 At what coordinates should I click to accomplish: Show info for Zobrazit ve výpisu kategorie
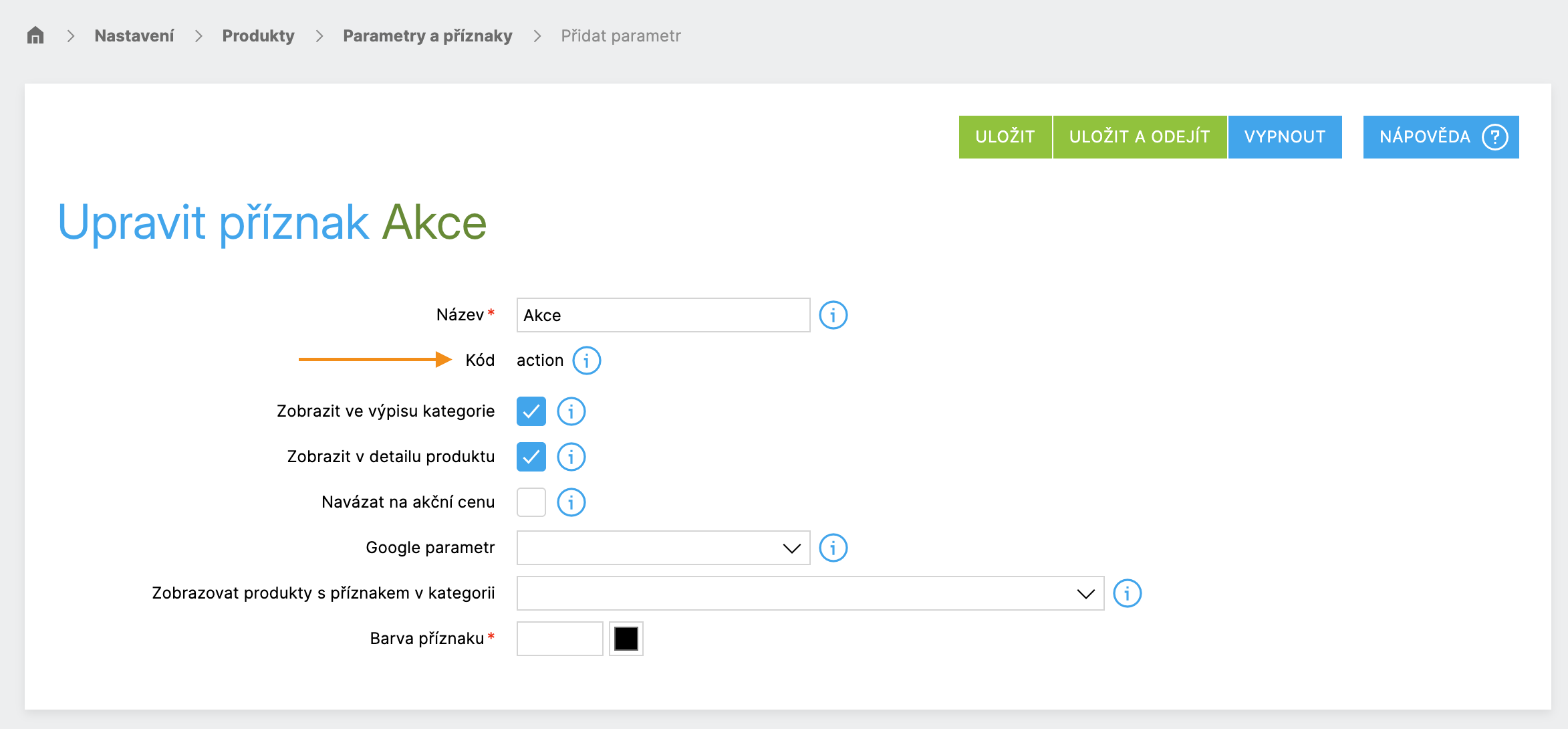[571, 411]
